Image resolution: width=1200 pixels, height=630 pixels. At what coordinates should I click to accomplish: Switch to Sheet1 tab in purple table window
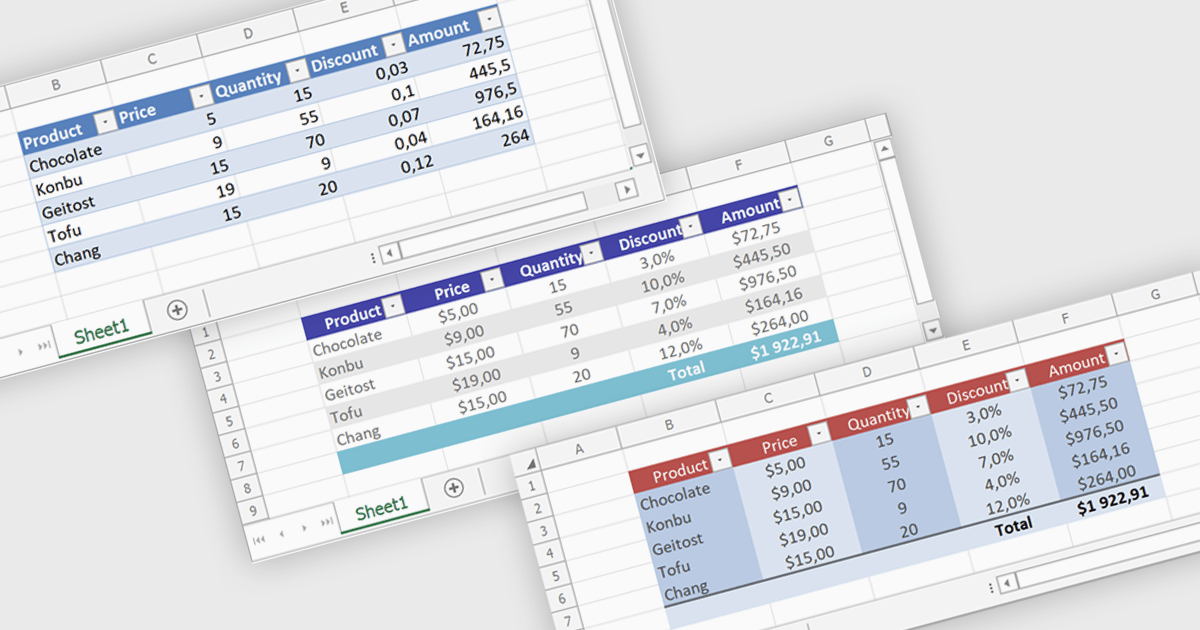381,508
